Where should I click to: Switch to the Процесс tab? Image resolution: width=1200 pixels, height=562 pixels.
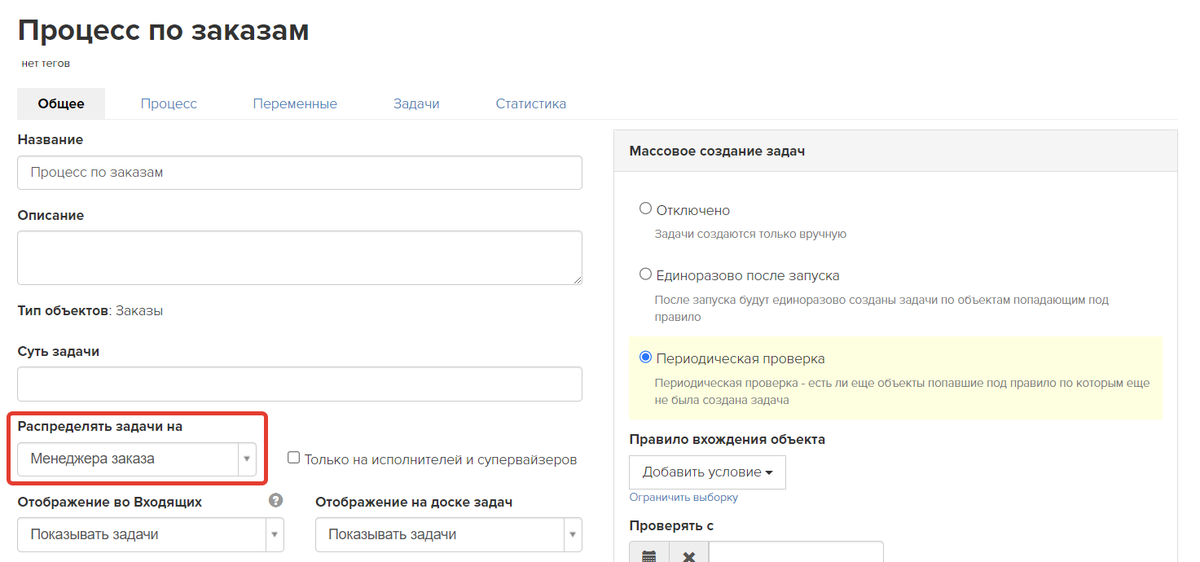tap(169, 104)
